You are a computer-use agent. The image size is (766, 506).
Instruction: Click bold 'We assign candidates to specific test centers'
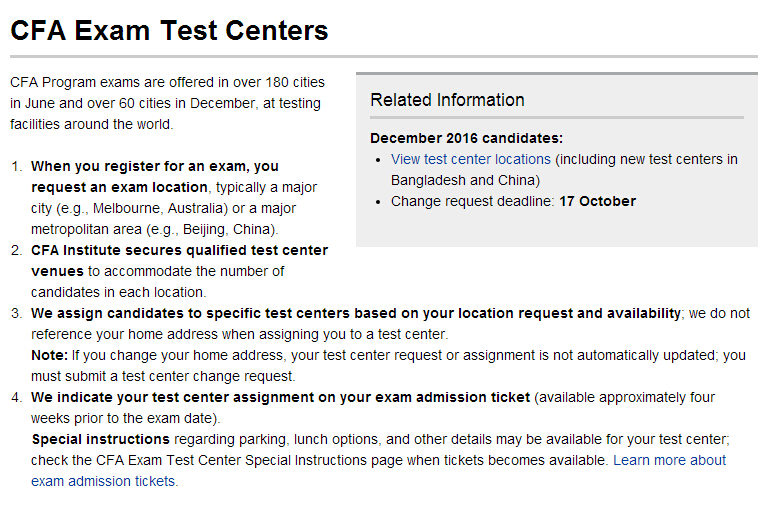[x=355, y=313]
